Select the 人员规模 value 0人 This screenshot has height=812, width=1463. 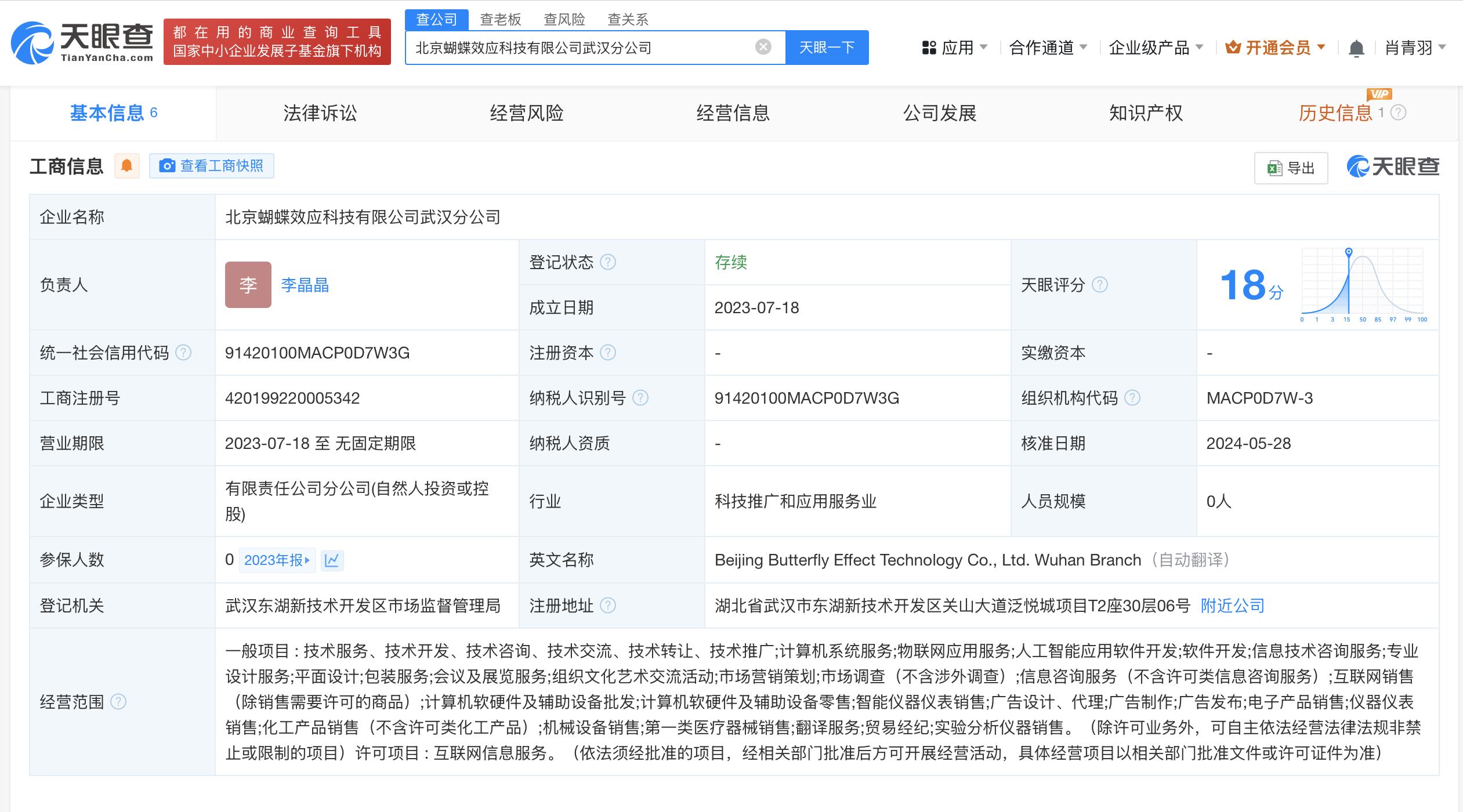tap(1219, 501)
